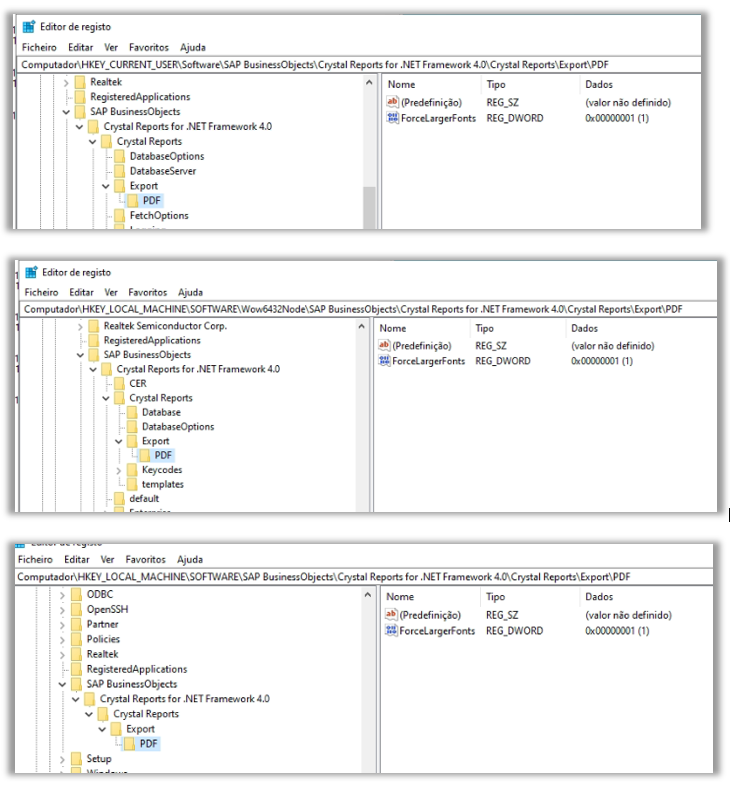
Task: Expand the Setup registry key
Action: point(62,759)
